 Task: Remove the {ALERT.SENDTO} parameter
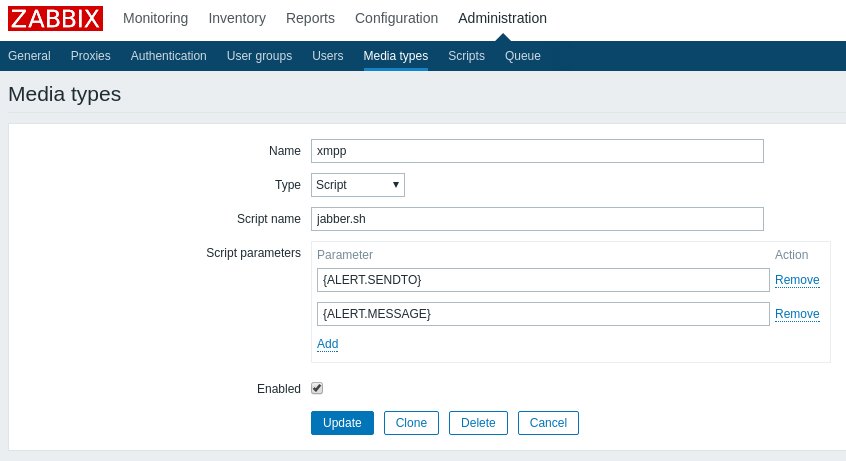(x=797, y=280)
